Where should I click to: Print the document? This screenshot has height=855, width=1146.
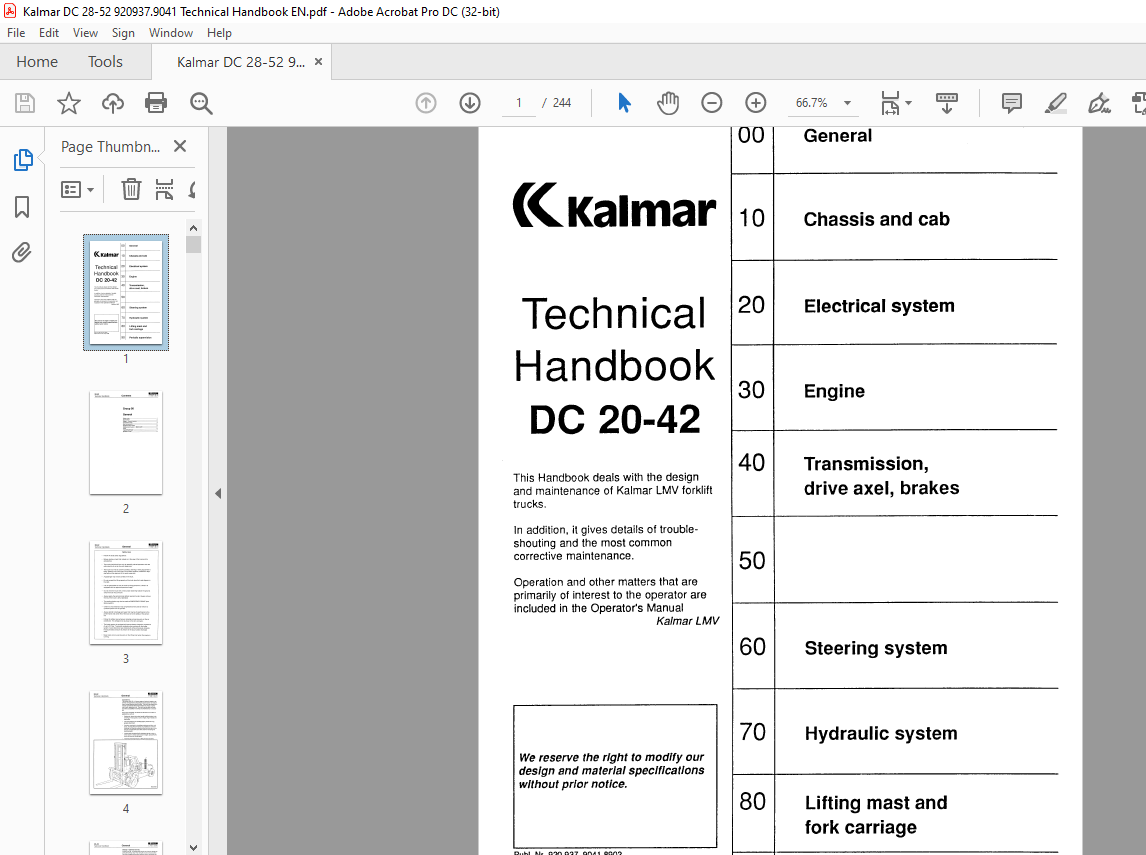click(x=156, y=103)
